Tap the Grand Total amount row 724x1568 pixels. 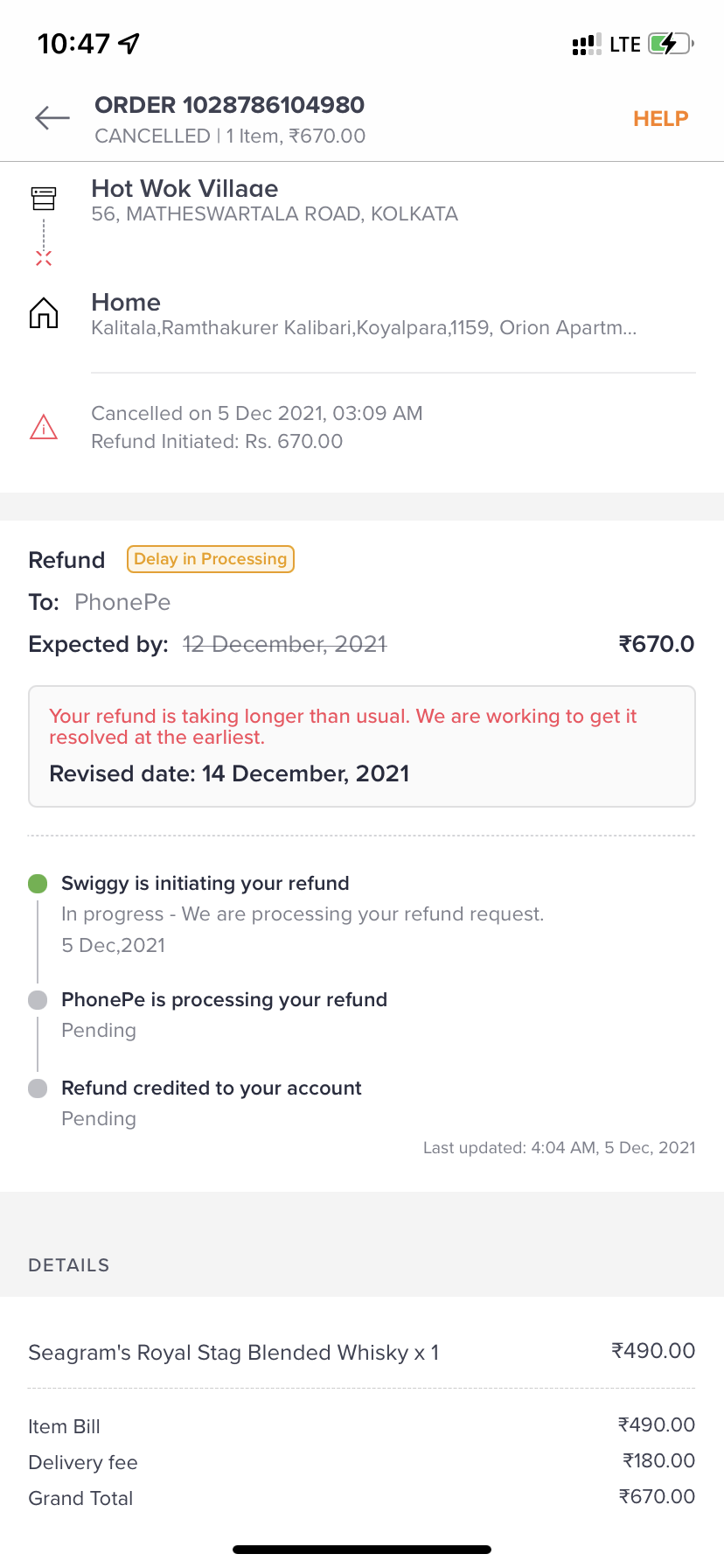tap(362, 1498)
